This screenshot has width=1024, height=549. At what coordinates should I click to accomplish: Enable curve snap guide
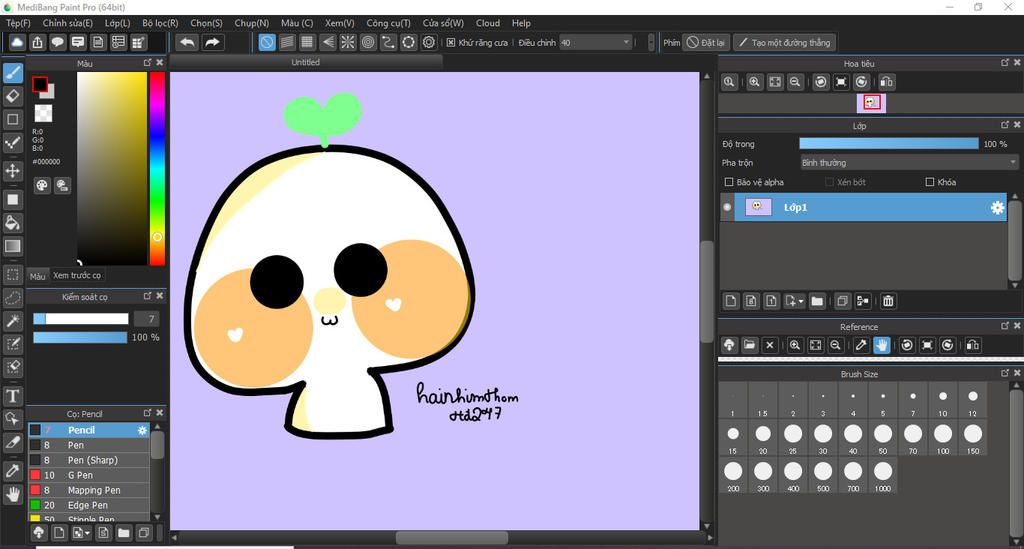pos(389,42)
